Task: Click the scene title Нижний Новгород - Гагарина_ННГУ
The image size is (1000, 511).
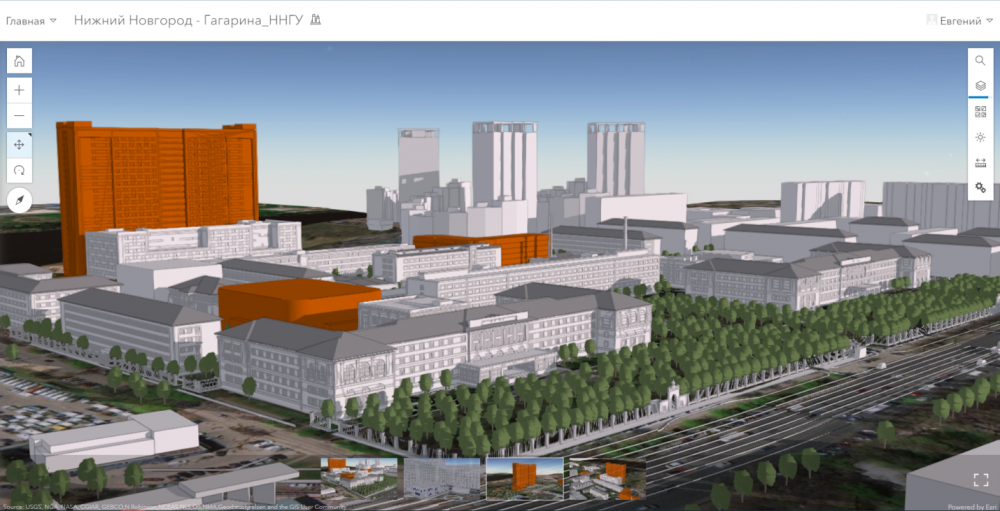Action: click(189, 20)
